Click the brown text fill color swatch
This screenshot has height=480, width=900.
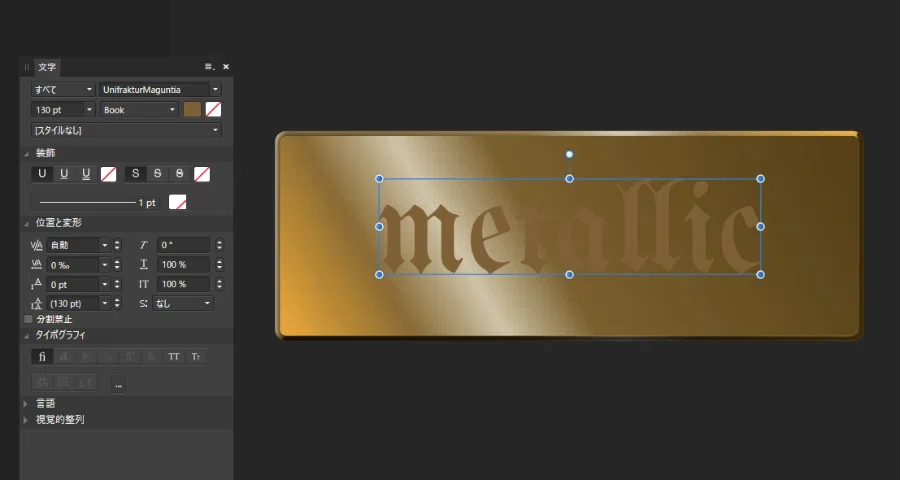click(192, 110)
